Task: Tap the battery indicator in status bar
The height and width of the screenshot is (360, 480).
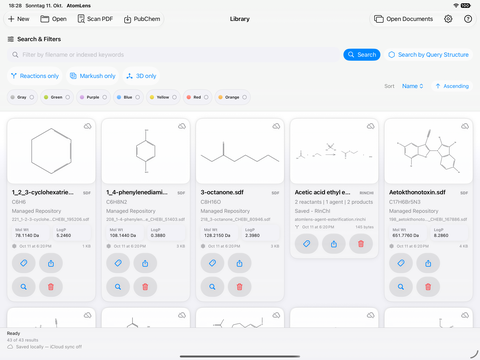Action: (466, 6)
